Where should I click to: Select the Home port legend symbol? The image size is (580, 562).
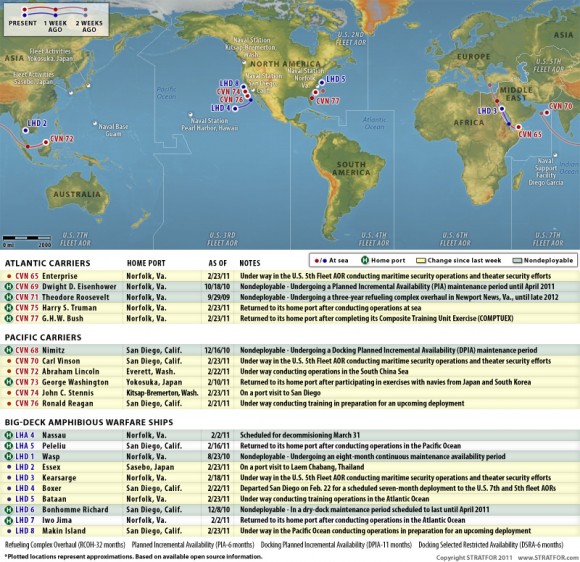(365, 260)
